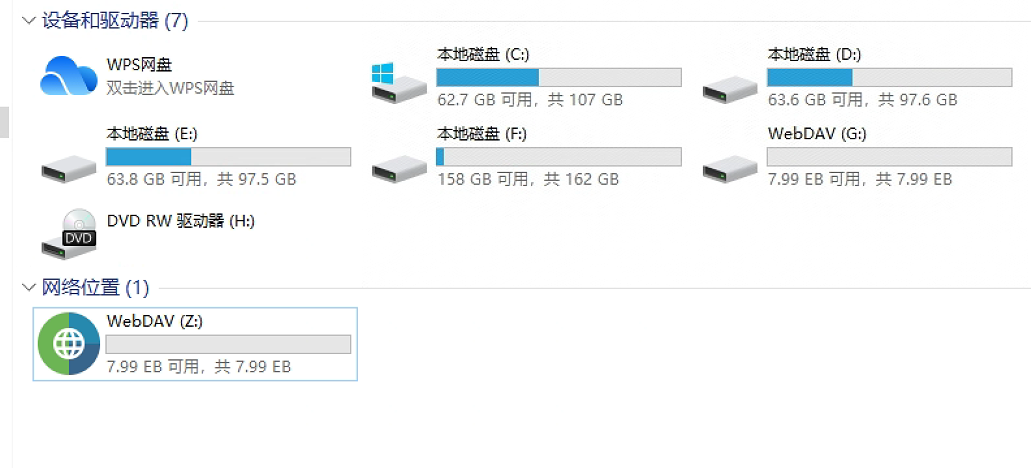Viewport: 1031px width, 468px height.
Task: Click the 双击进入WPS网盘 subtitle text
Action: pos(170,88)
